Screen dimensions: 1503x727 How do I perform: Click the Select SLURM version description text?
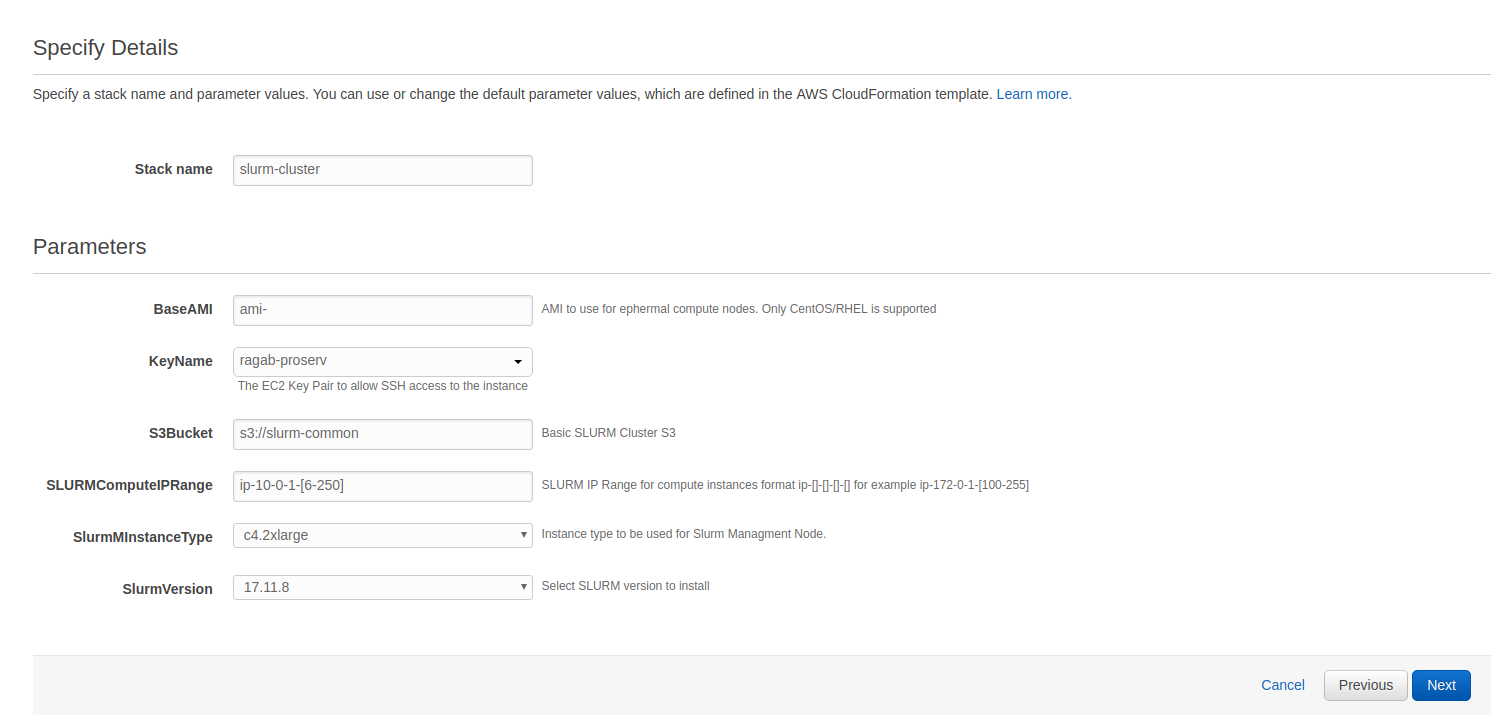click(x=625, y=586)
